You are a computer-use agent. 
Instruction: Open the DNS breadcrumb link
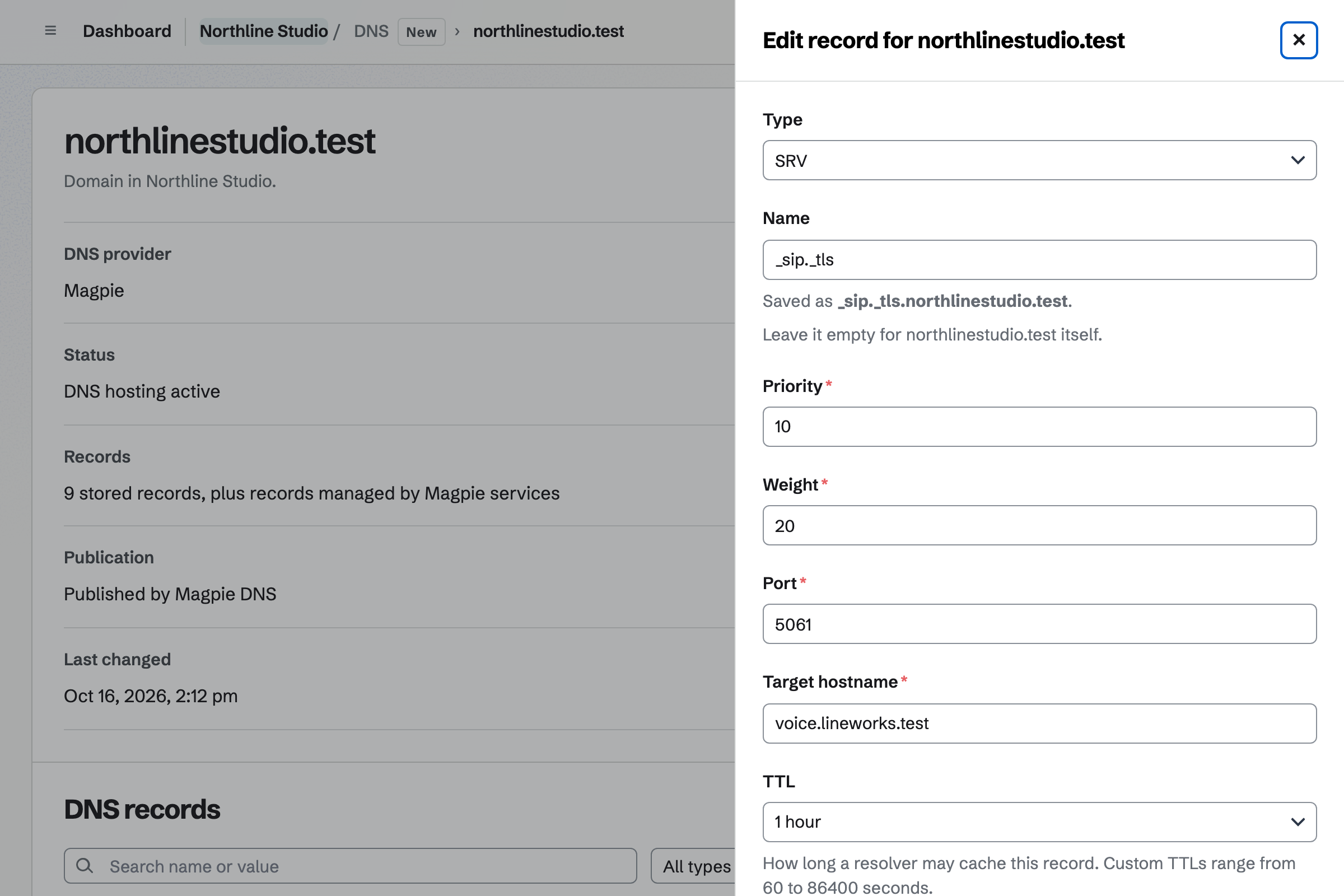(x=371, y=31)
